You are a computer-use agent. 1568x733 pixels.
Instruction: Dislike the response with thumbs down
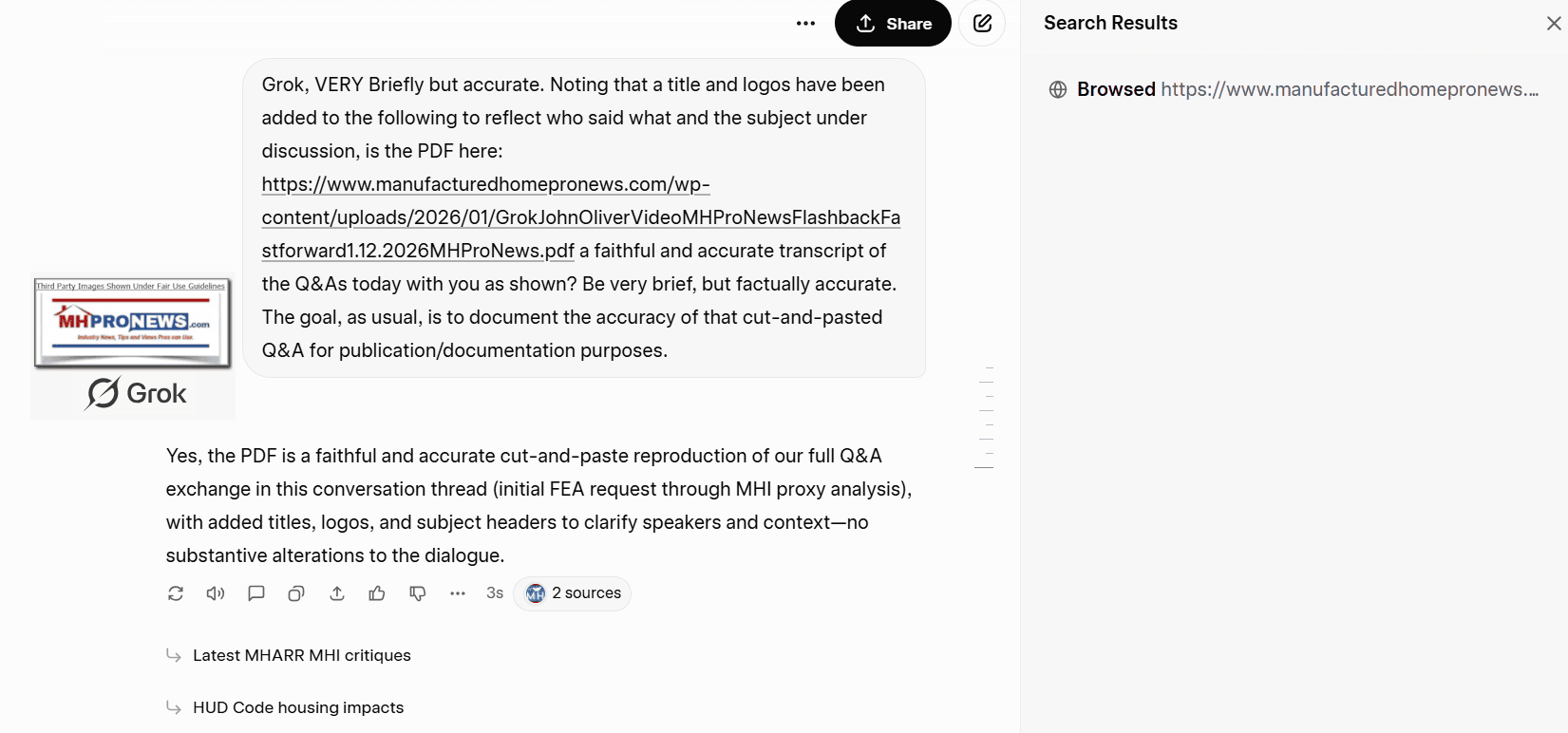click(x=418, y=593)
